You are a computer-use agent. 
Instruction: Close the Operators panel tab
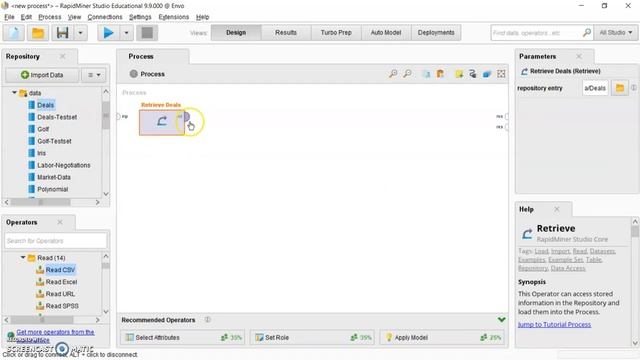click(60, 222)
